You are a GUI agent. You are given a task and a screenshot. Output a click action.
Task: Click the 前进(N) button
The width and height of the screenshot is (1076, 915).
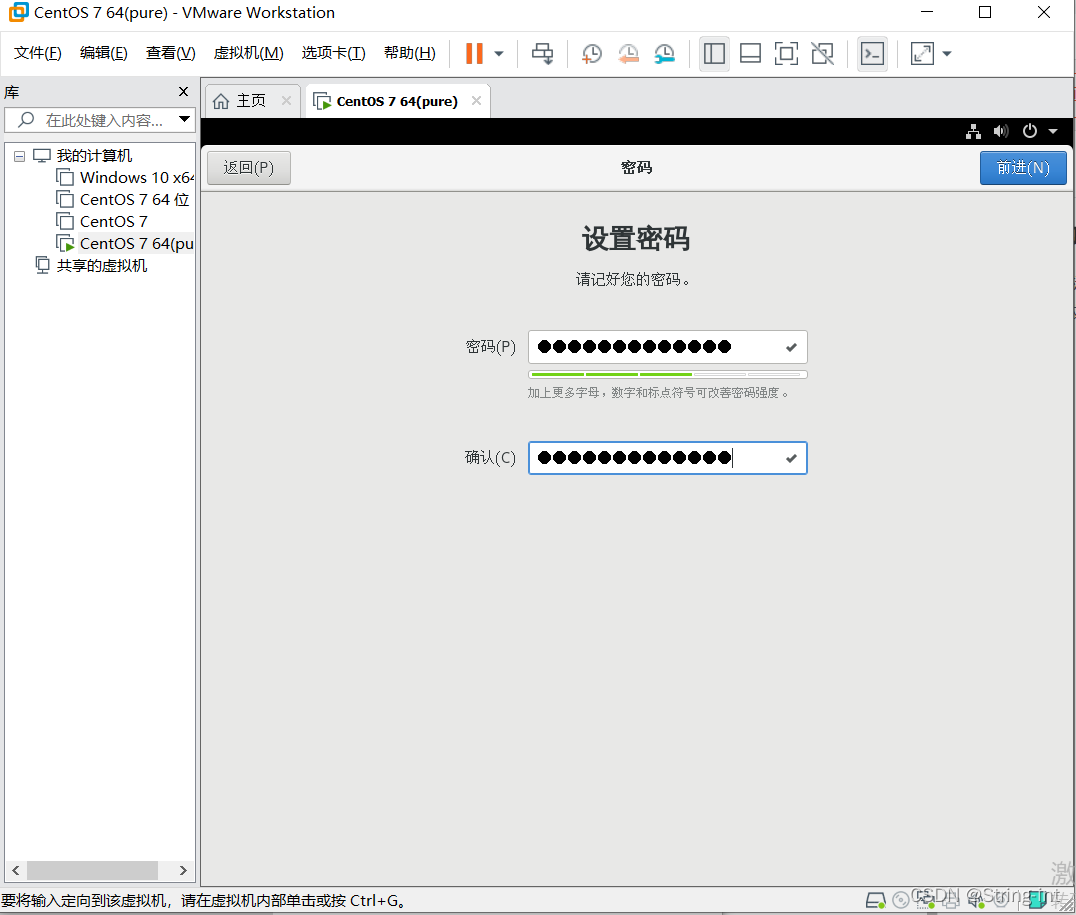coord(1022,168)
